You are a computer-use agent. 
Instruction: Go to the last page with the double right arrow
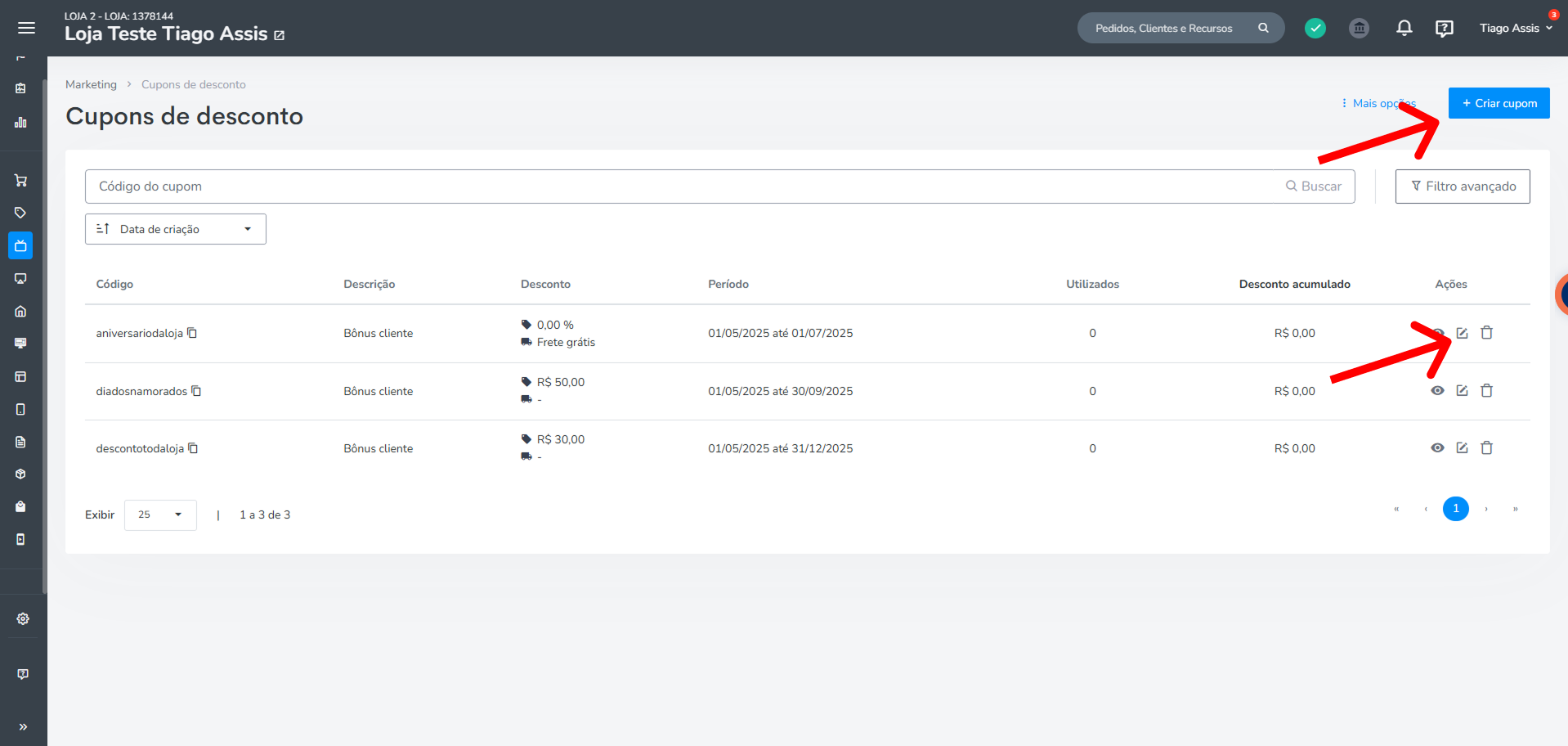pyautogui.click(x=1515, y=509)
